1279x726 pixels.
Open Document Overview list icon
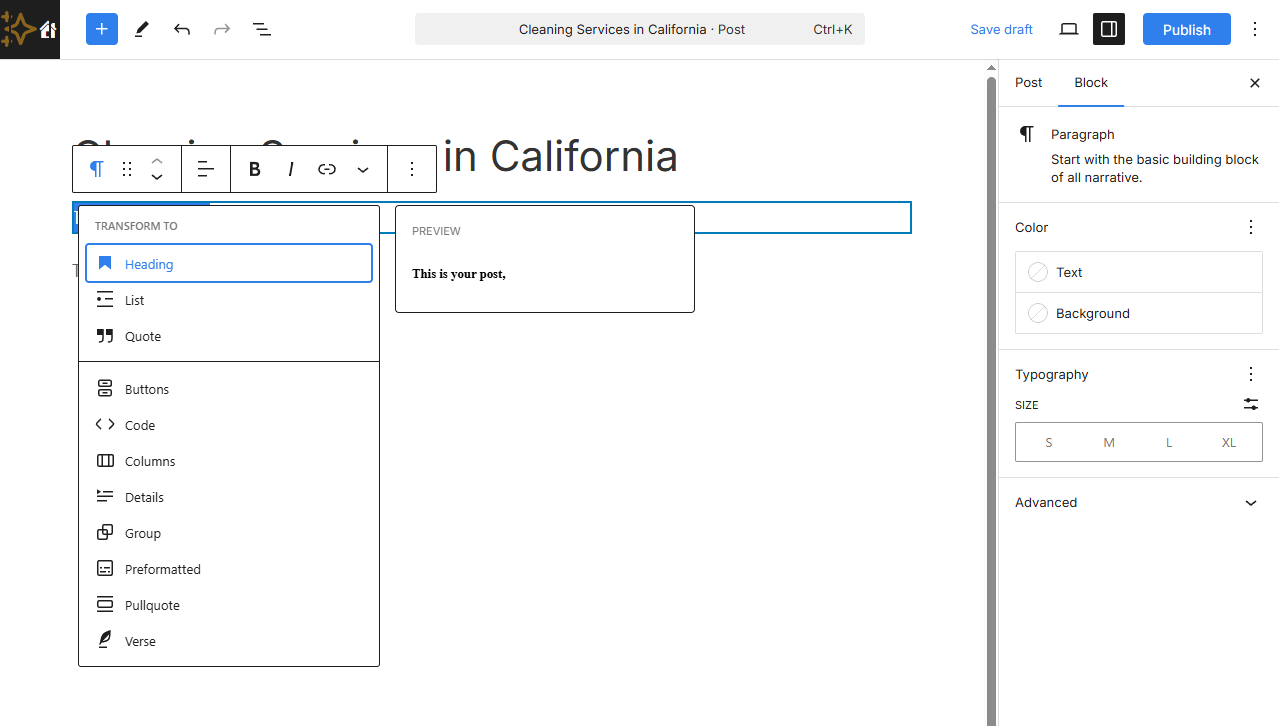[x=262, y=29]
